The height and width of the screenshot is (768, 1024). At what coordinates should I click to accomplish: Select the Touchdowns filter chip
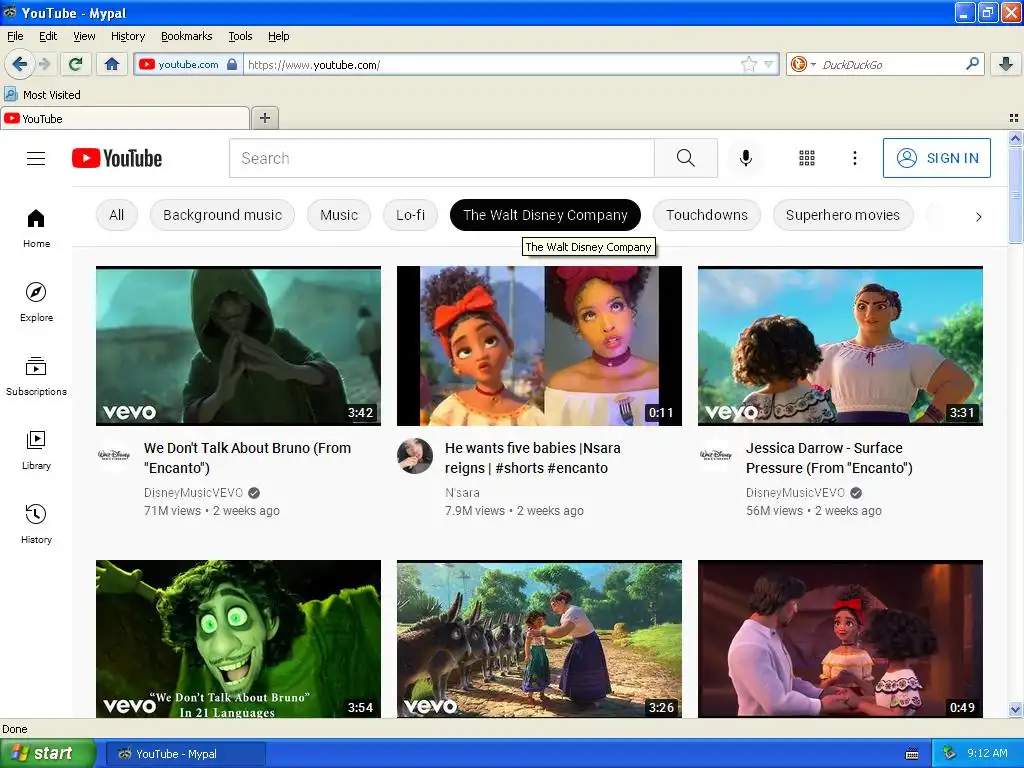[x=707, y=215]
